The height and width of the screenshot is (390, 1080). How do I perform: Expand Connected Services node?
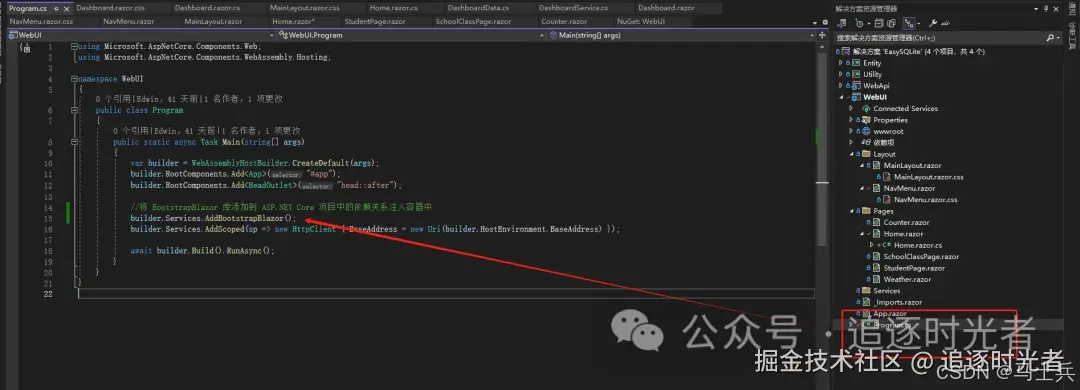click(851, 108)
